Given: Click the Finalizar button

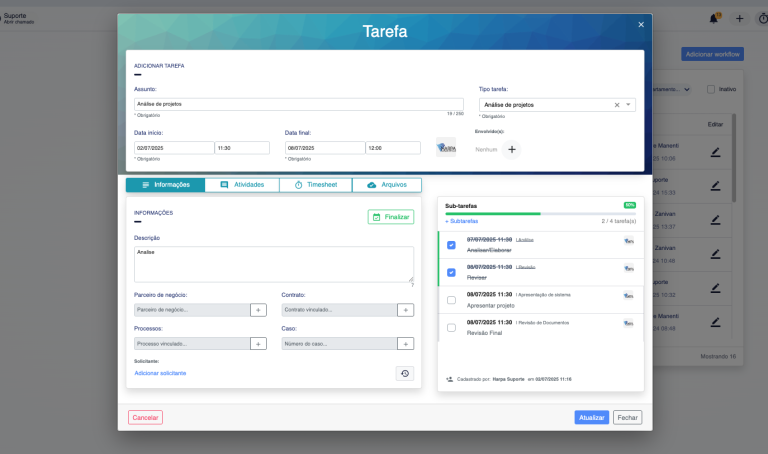Looking at the screenshot, I should [391, 217].
